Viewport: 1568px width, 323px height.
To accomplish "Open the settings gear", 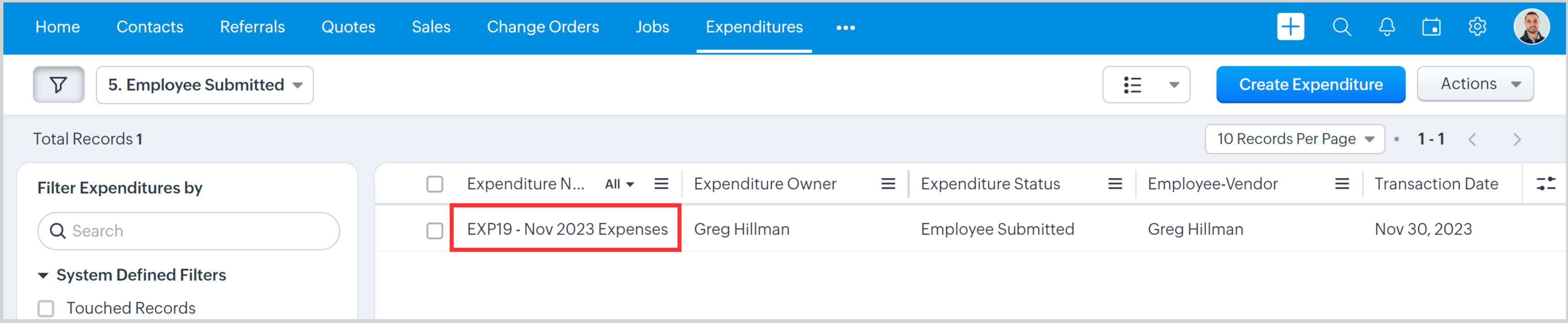I will (x=1477, y=27).
